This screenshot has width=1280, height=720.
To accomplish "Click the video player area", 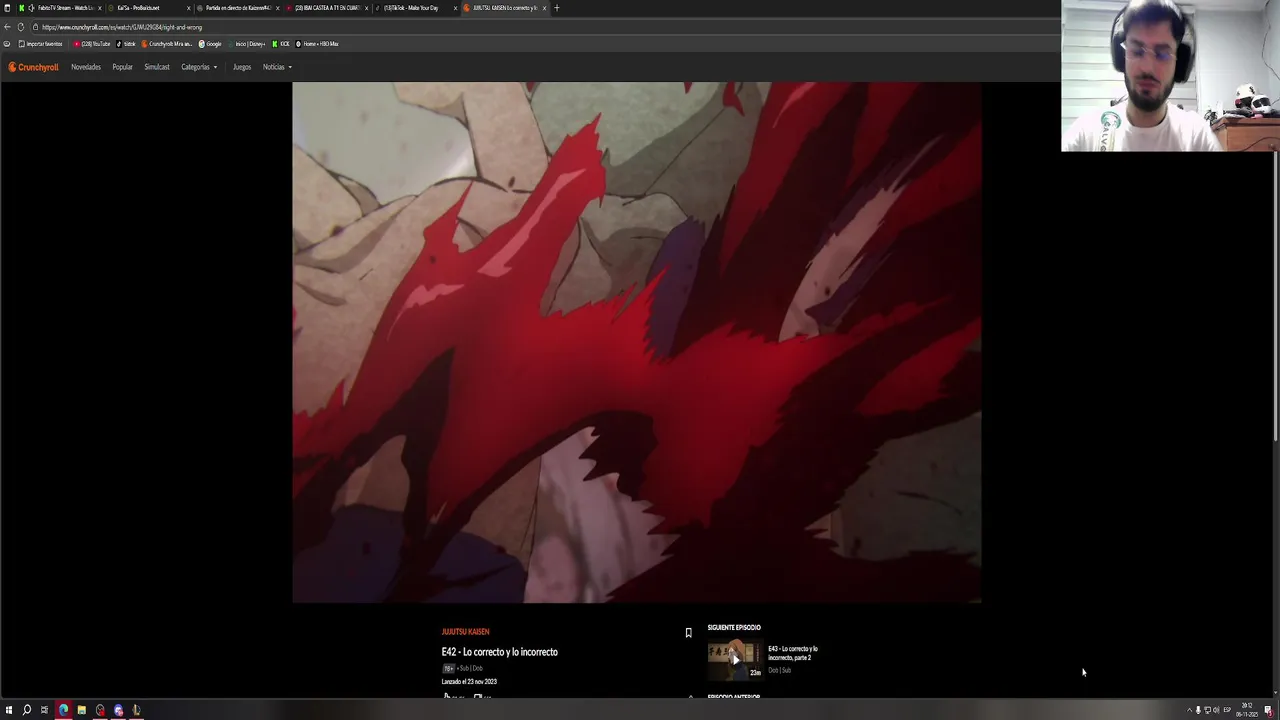I will pos(636,342).
